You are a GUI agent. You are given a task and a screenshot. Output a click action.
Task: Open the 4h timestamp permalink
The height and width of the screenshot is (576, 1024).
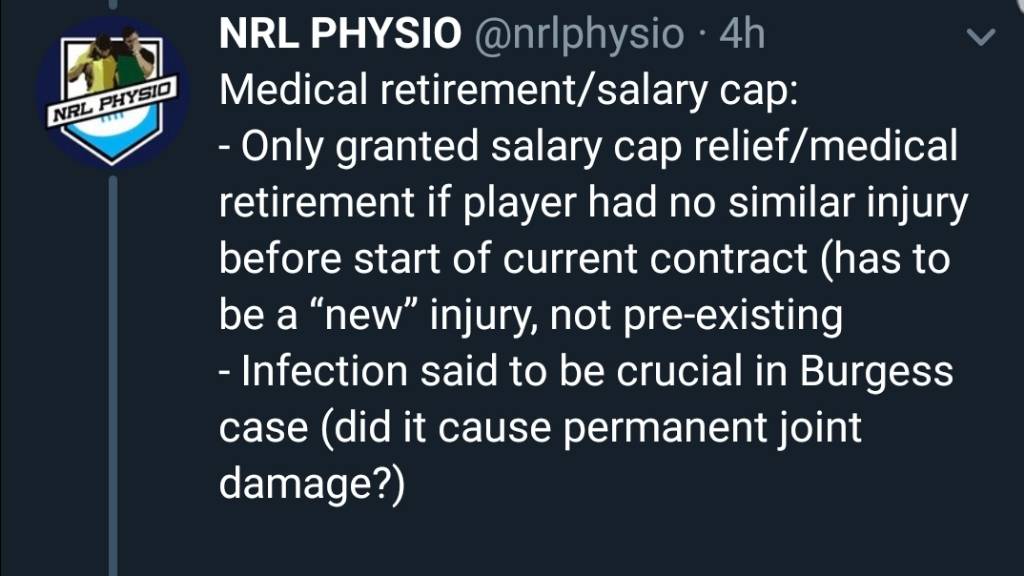click(742, 33)
